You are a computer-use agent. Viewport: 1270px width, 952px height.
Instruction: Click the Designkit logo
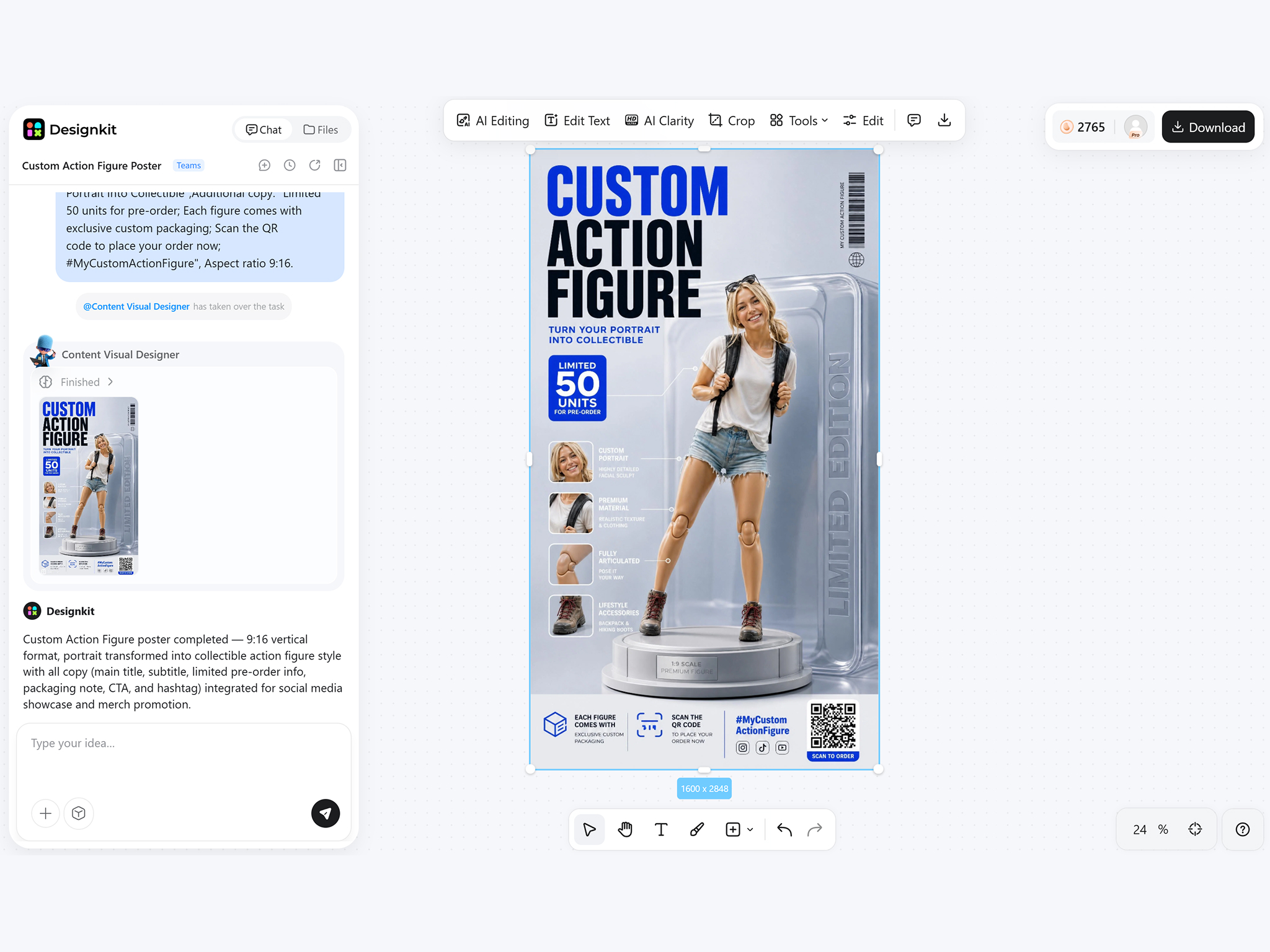point(69,129)
